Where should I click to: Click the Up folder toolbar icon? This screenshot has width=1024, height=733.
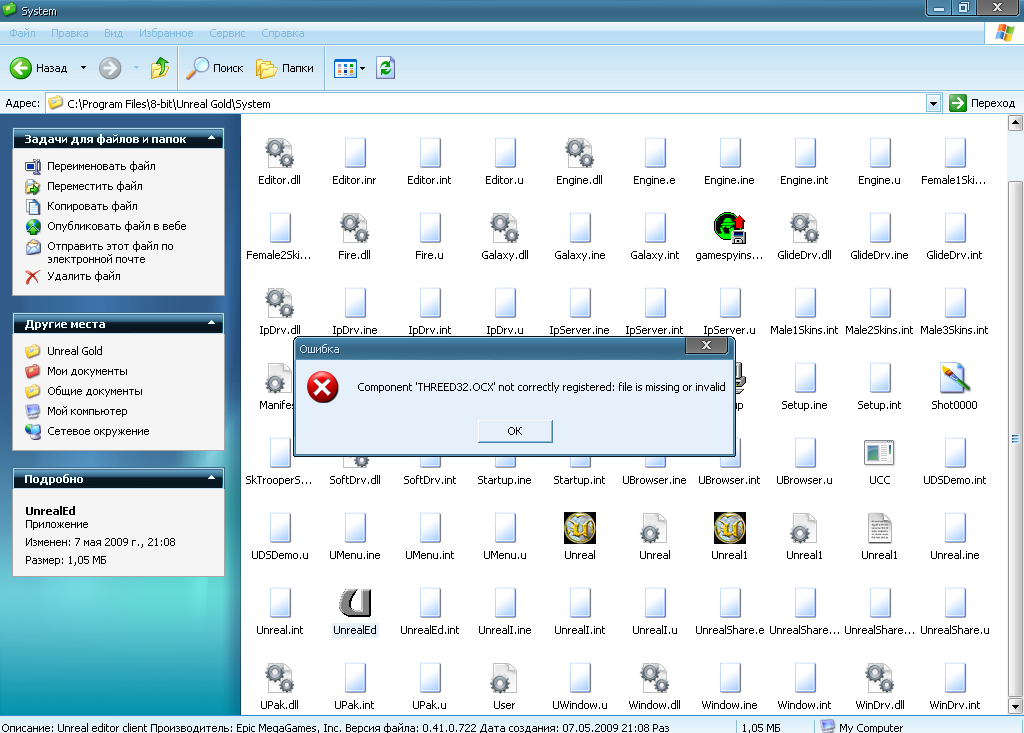[x=160, y=68]
